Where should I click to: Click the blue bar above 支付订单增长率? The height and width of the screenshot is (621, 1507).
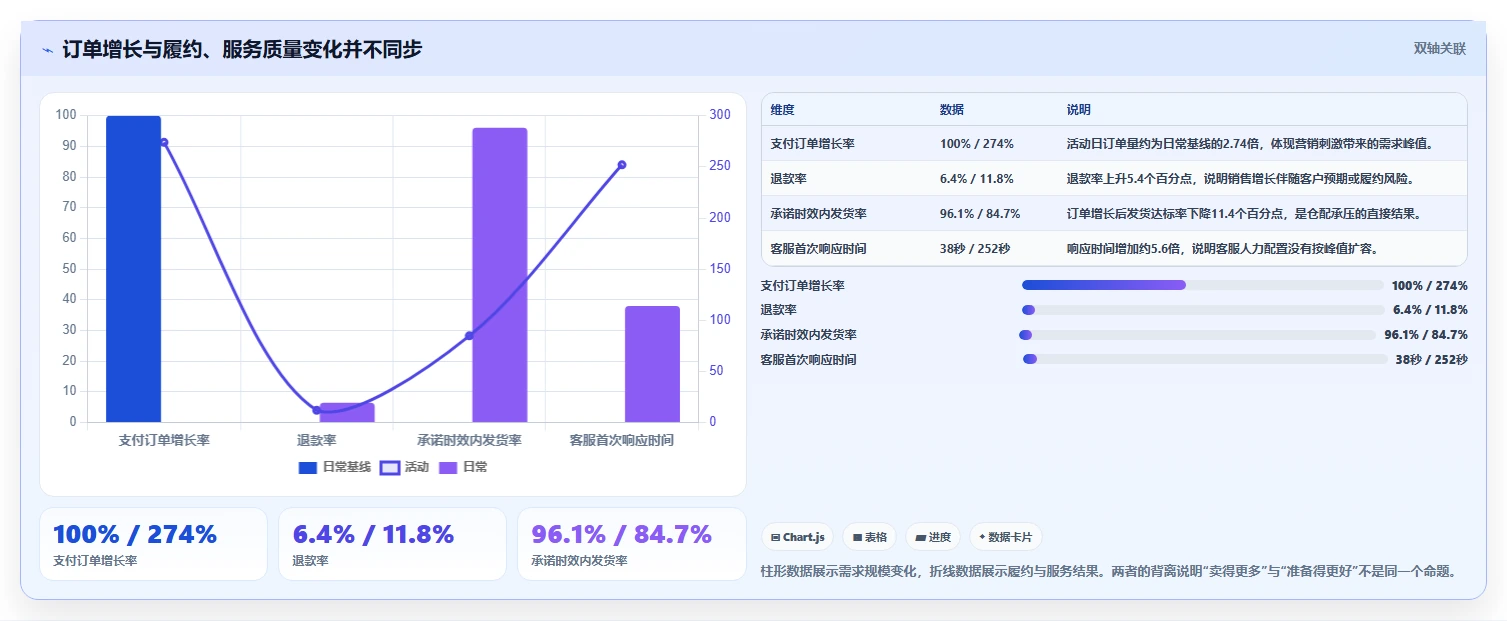[x=133, y=269]
